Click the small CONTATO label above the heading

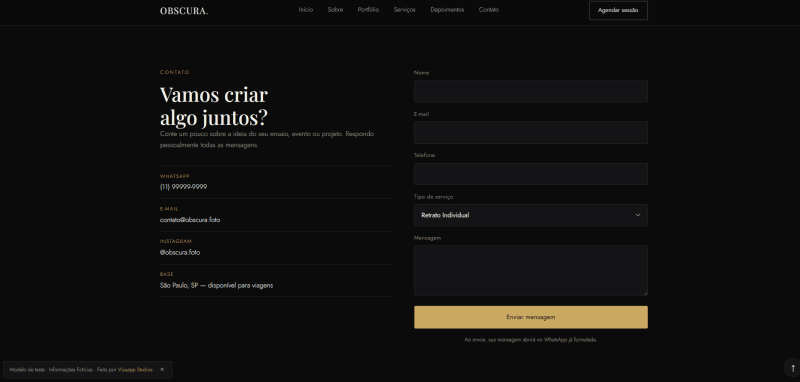click(x=174, y=72)
